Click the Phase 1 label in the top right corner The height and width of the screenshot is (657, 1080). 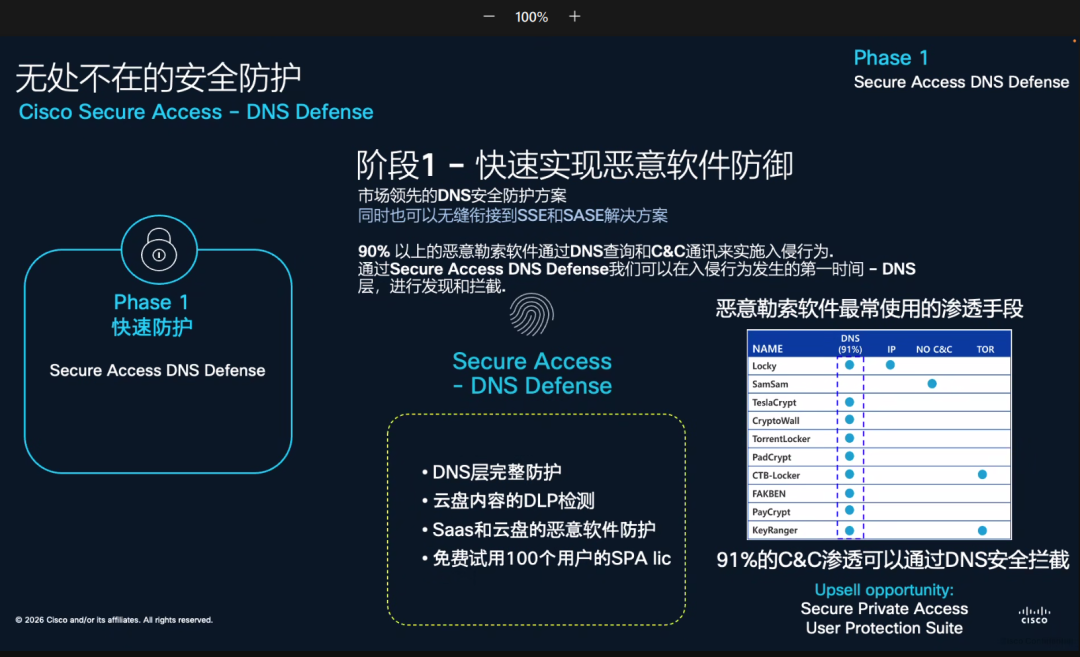(891, 58)
